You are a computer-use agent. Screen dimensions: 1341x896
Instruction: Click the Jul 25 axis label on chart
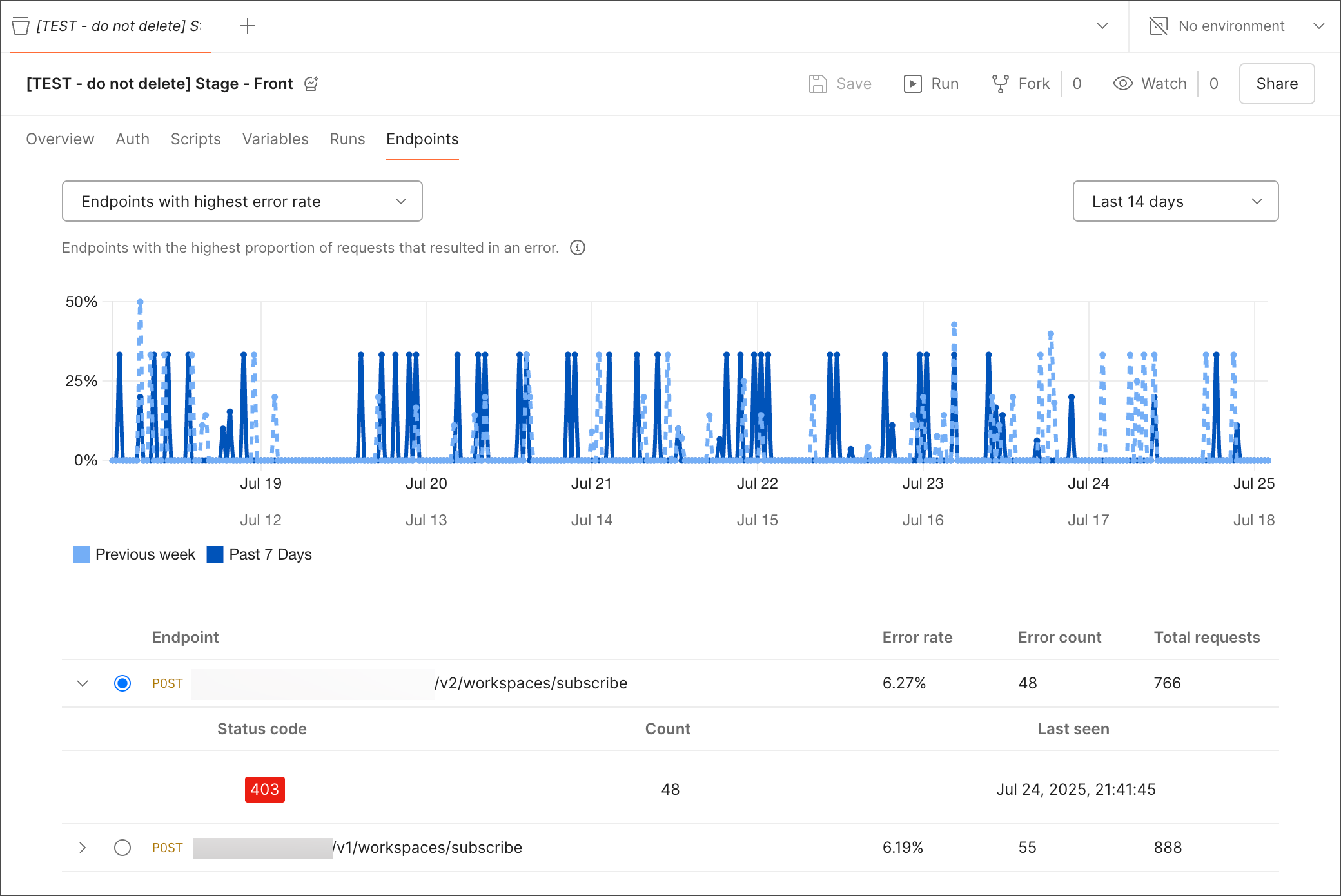pos(1254,483)
